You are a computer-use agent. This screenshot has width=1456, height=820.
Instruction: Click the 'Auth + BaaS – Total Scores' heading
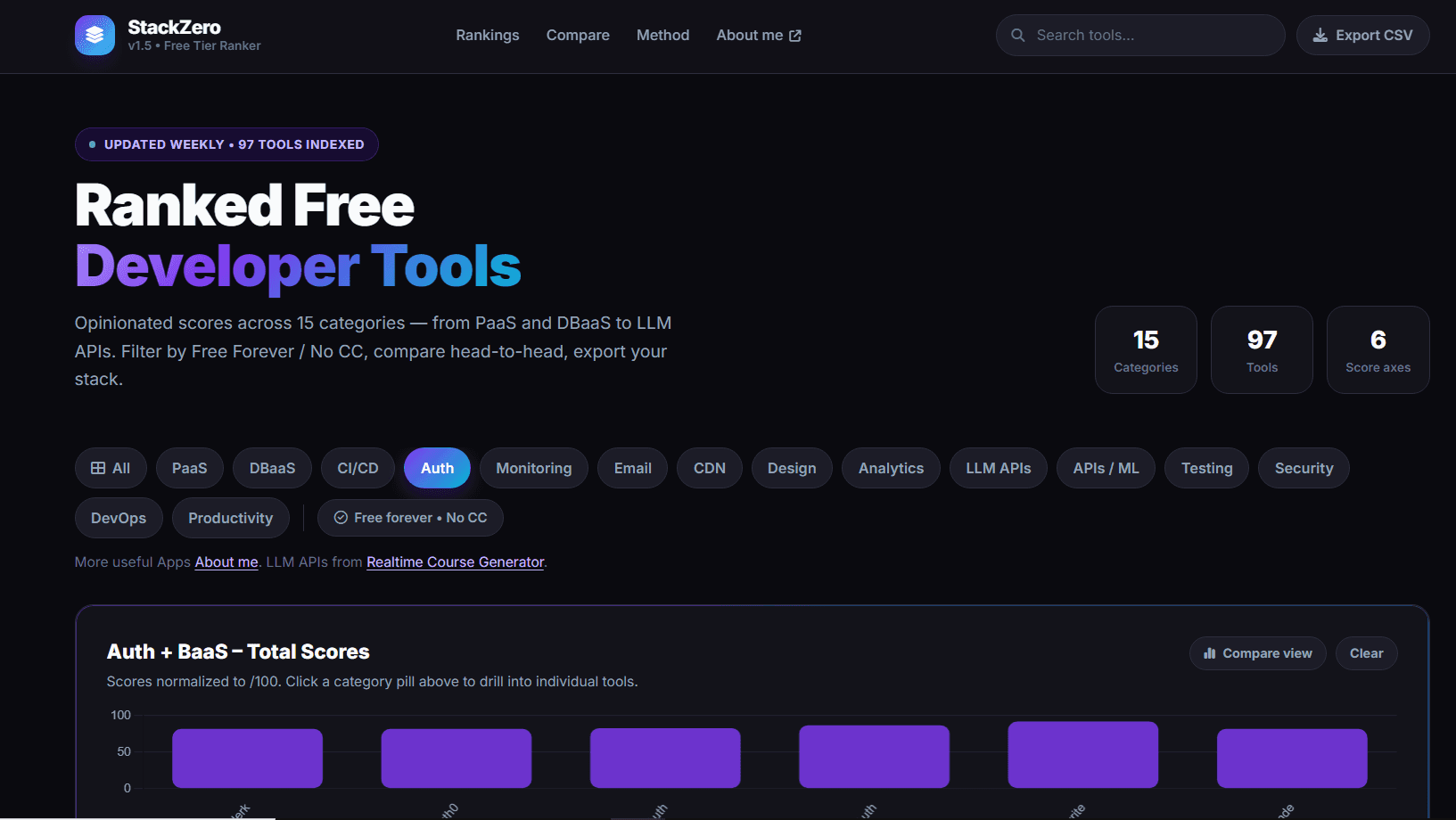238,652
